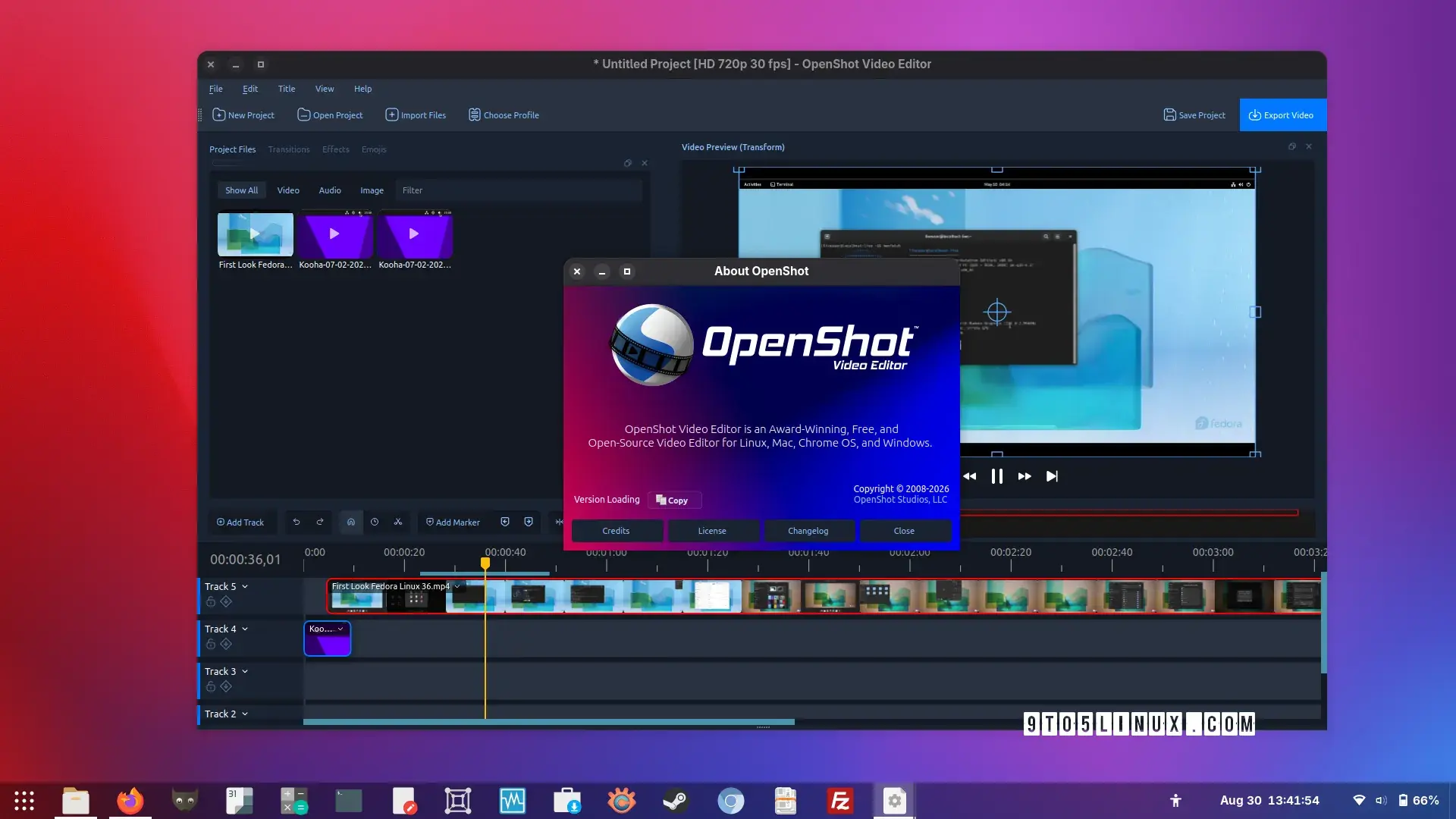Toggle the lock on Track 5
The width and height of the screenshot is (1456, 819).
pyautogui.click(x=211, y=601)
